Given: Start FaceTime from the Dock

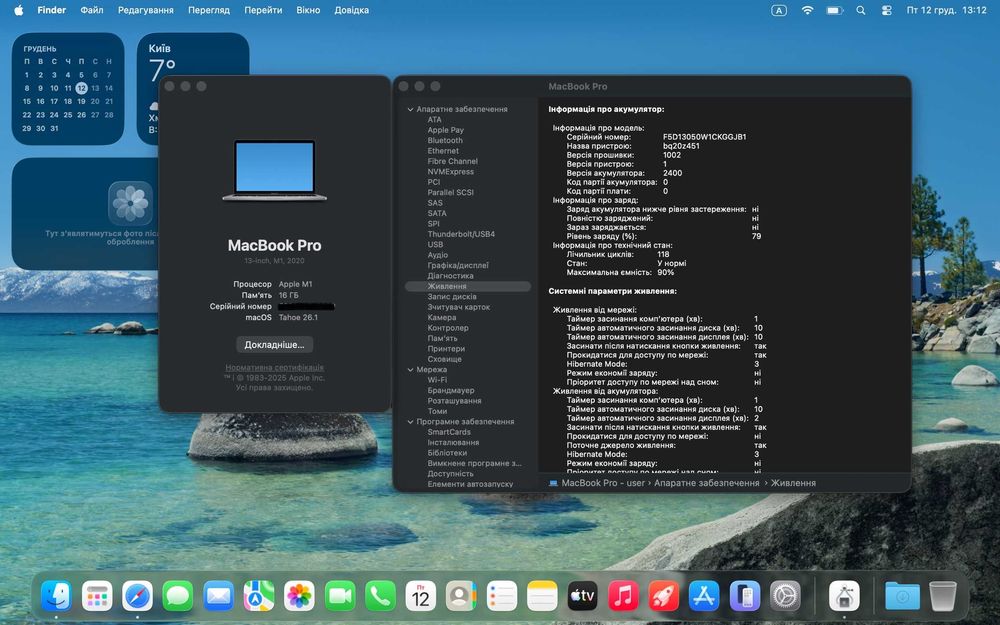Looking at the screenshot, I should 340,597.
